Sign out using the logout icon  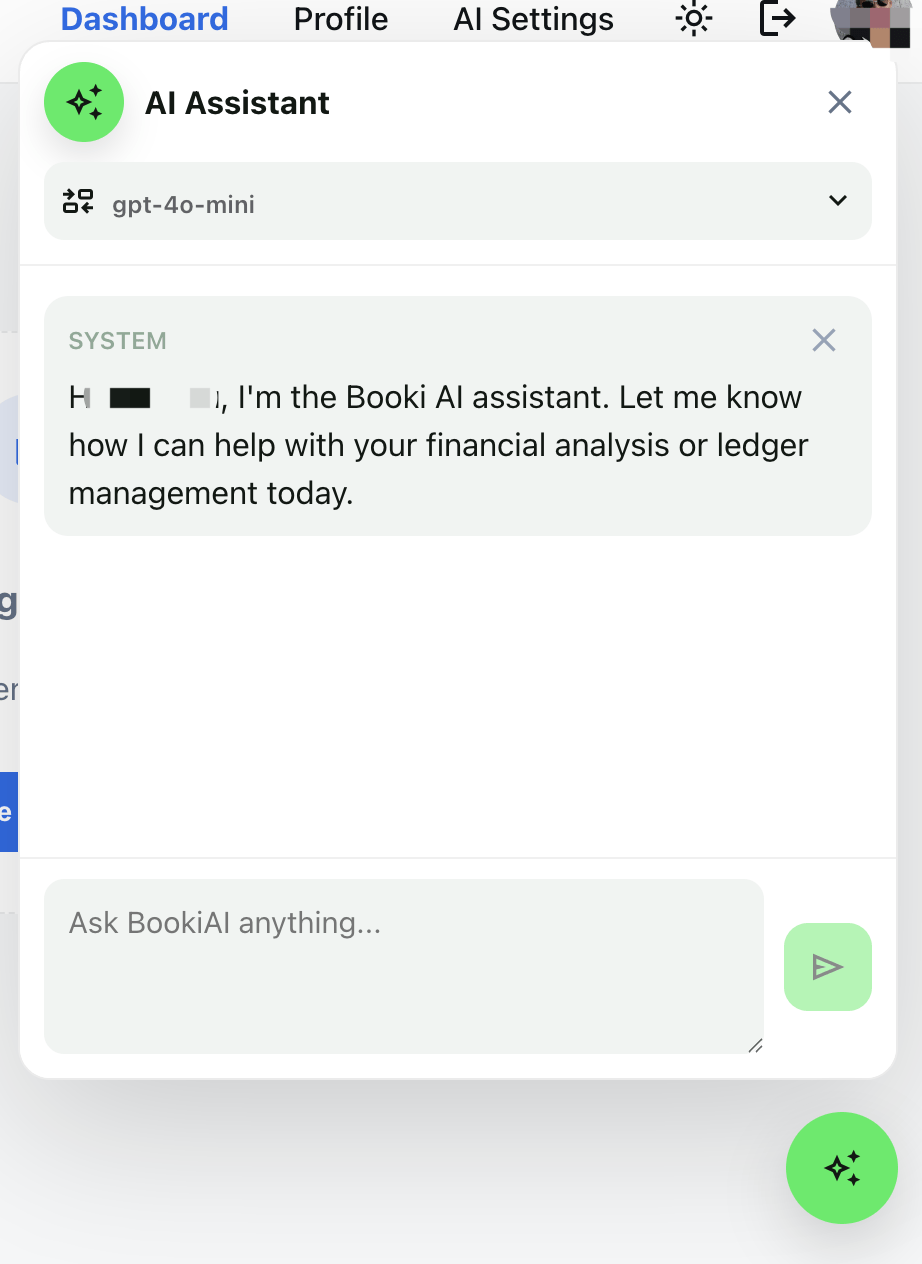pos(778,19)
